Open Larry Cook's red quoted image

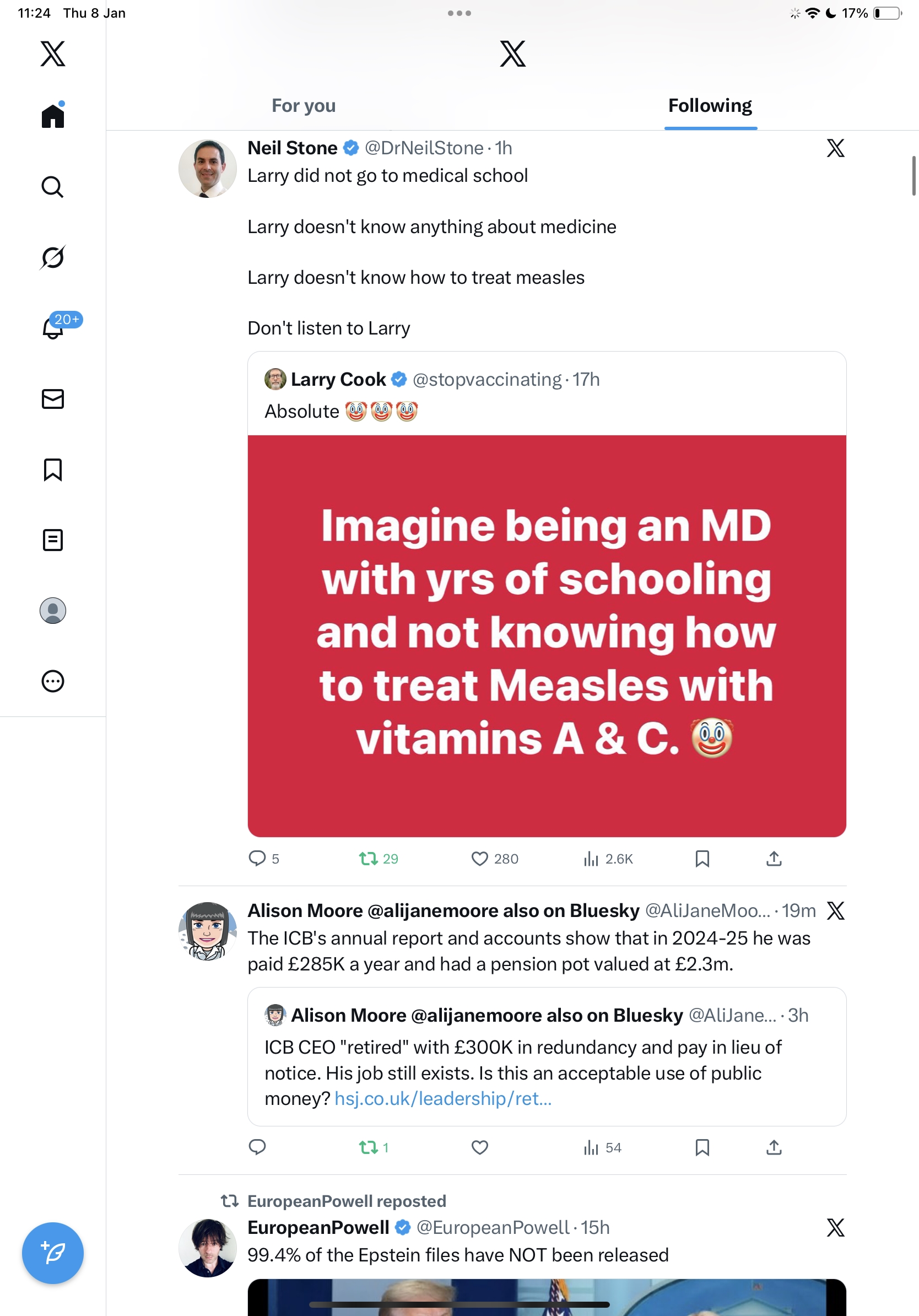point(547,635)
